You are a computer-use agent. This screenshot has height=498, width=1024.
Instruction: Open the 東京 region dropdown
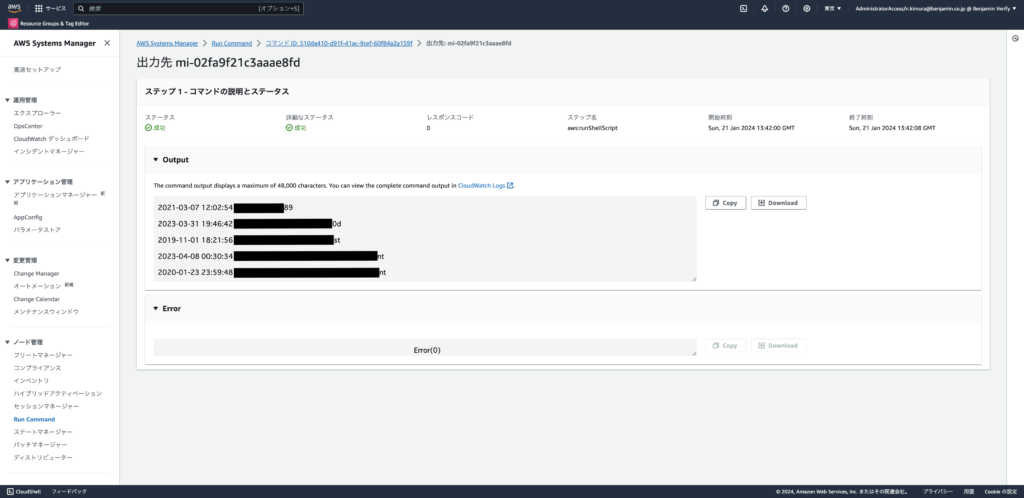click(x=833, y=8)
